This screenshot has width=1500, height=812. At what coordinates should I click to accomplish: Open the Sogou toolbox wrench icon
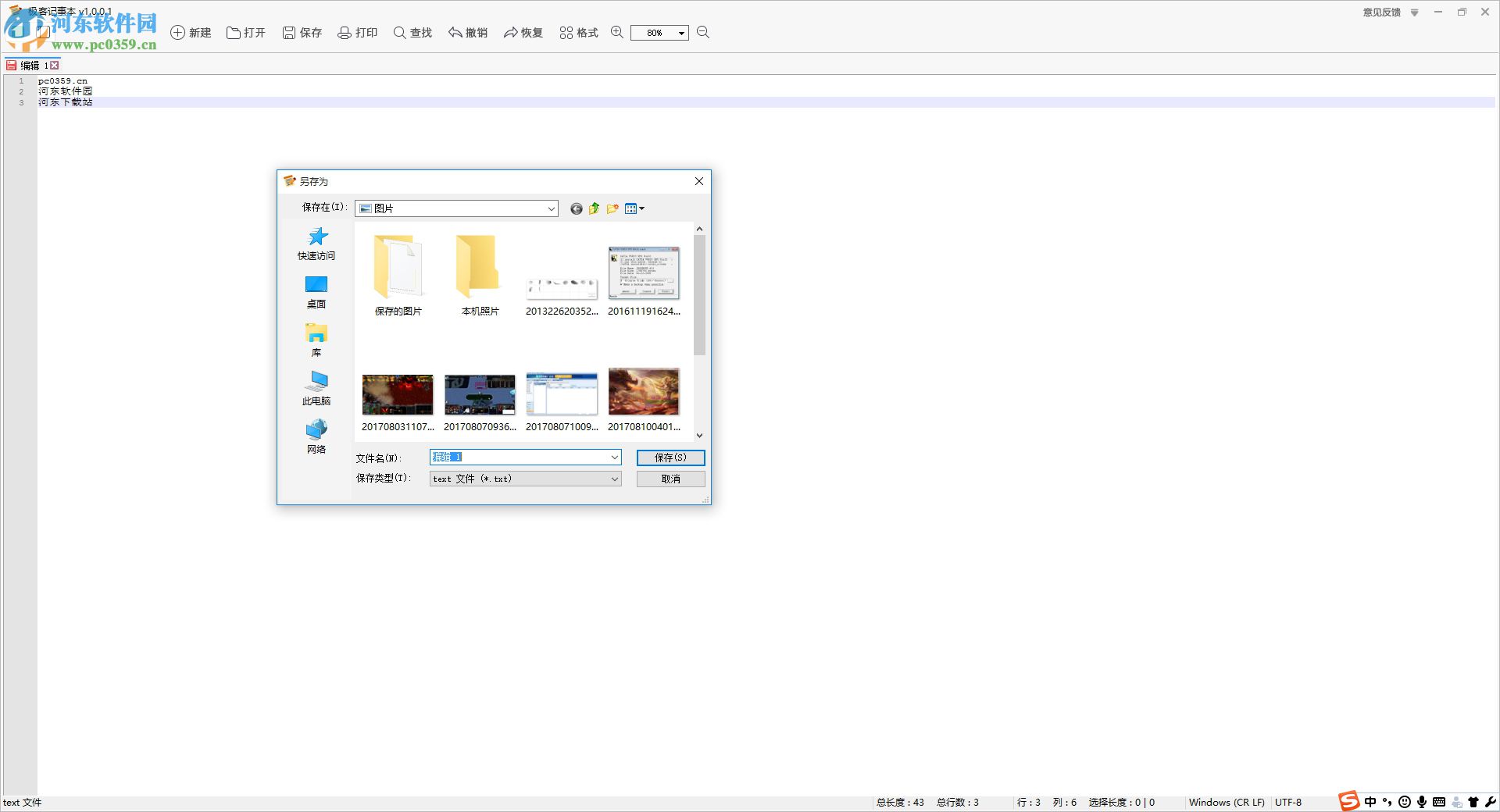1491,802
